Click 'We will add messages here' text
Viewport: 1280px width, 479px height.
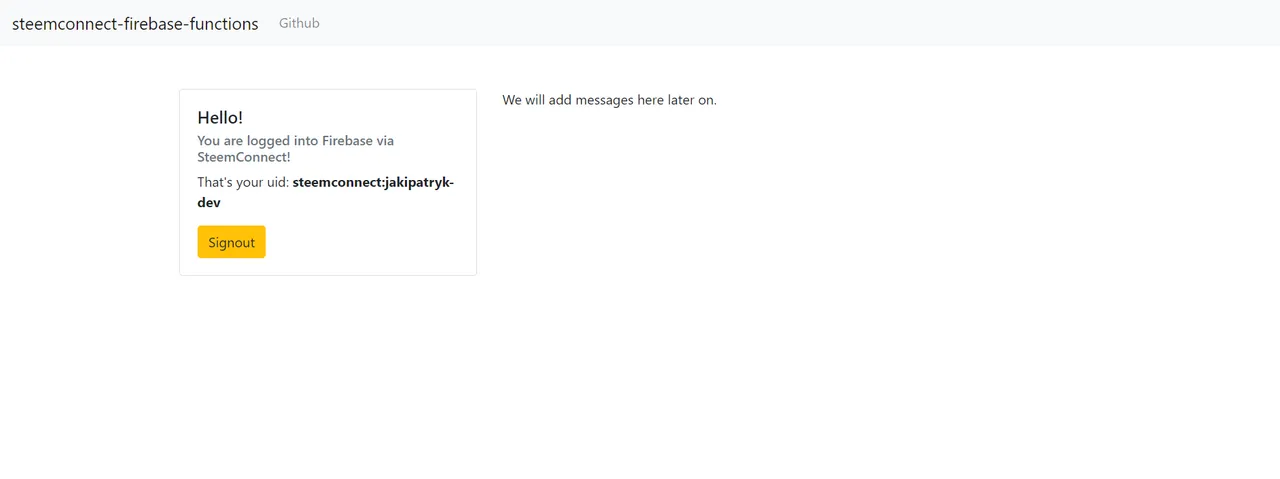(609, 100)
